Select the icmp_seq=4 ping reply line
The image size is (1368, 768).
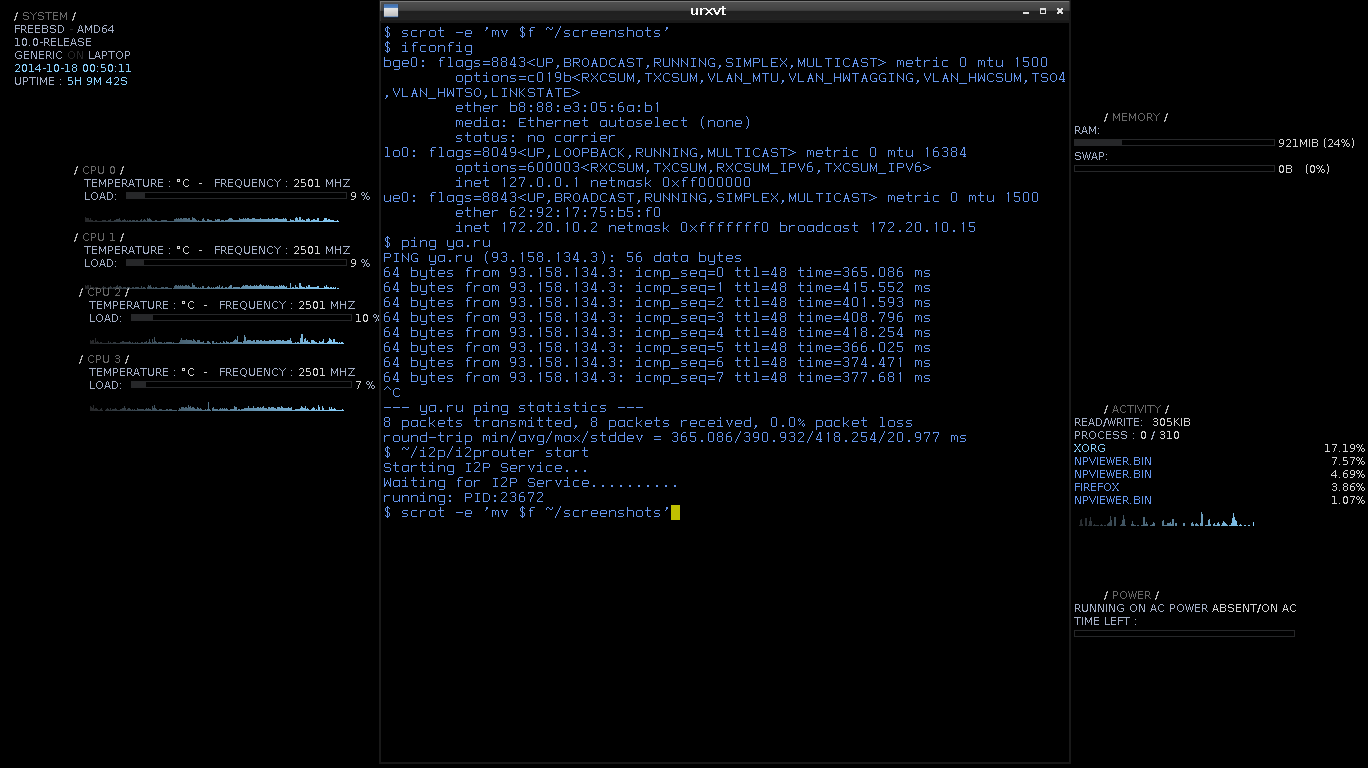[657, 333]
